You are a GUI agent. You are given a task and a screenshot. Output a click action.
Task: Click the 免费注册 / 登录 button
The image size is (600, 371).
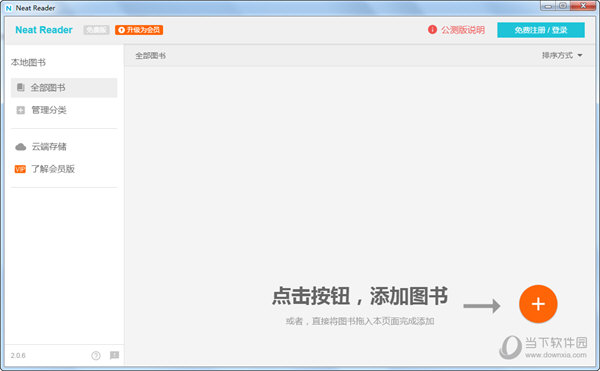point(541,30)
